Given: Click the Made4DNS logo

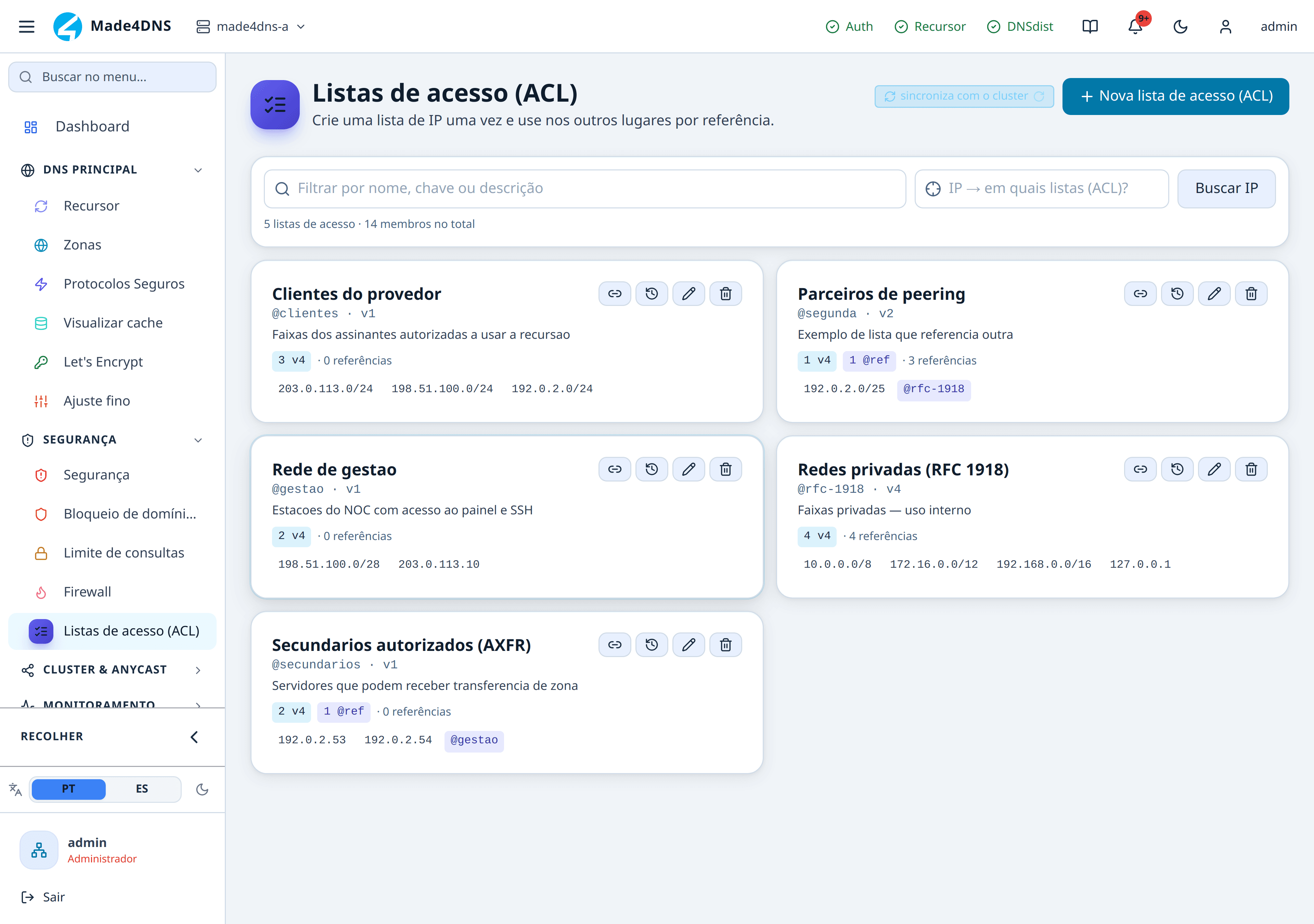Looking at the screenshot, I should [67, 26].
